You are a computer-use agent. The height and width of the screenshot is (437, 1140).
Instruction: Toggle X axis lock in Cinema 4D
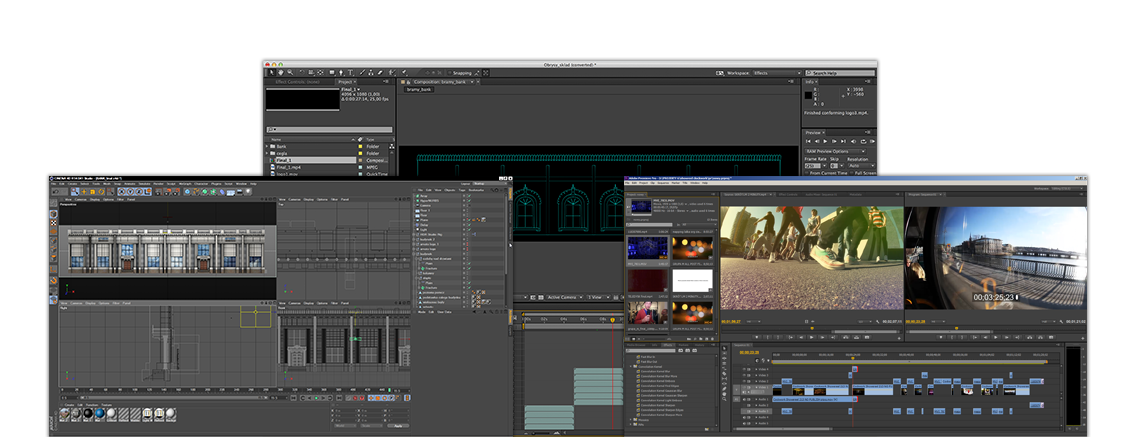click(121, 192)
